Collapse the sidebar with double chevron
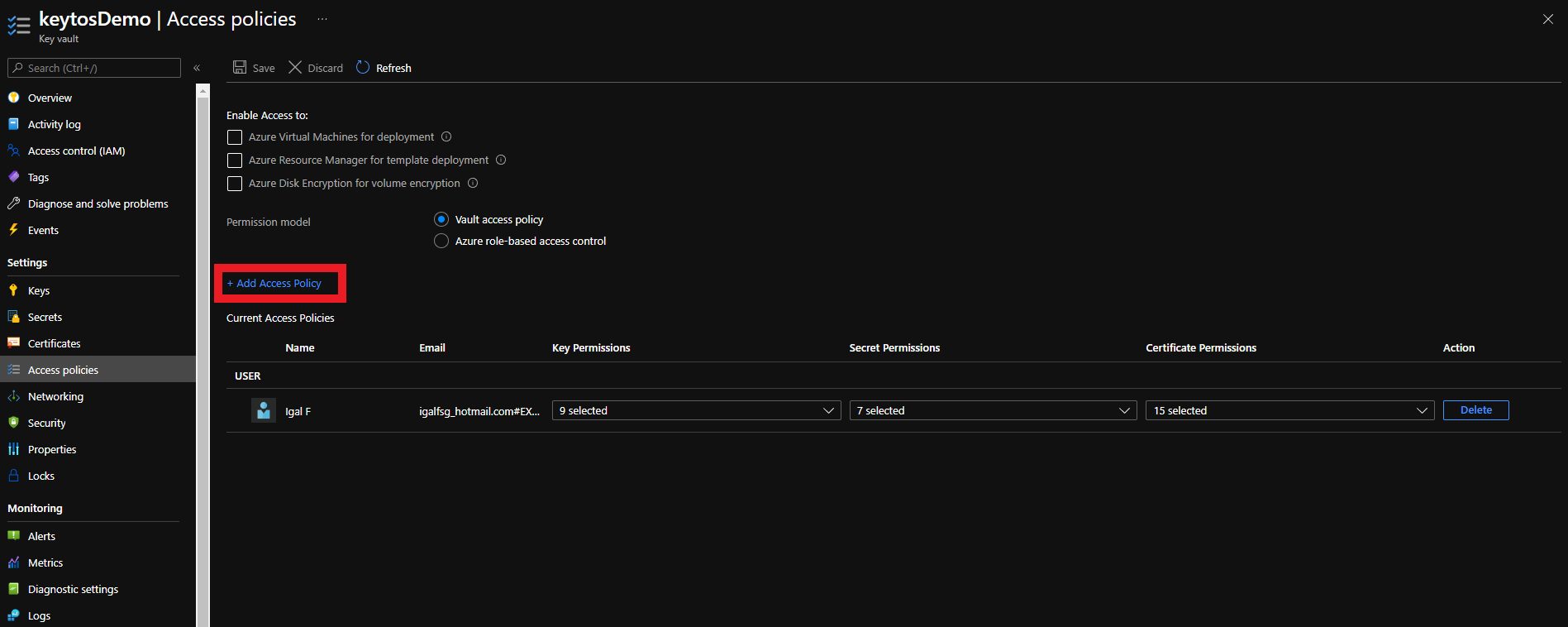Image resolution: width=1568 pixels, height=627 pixels. (197, 68)
